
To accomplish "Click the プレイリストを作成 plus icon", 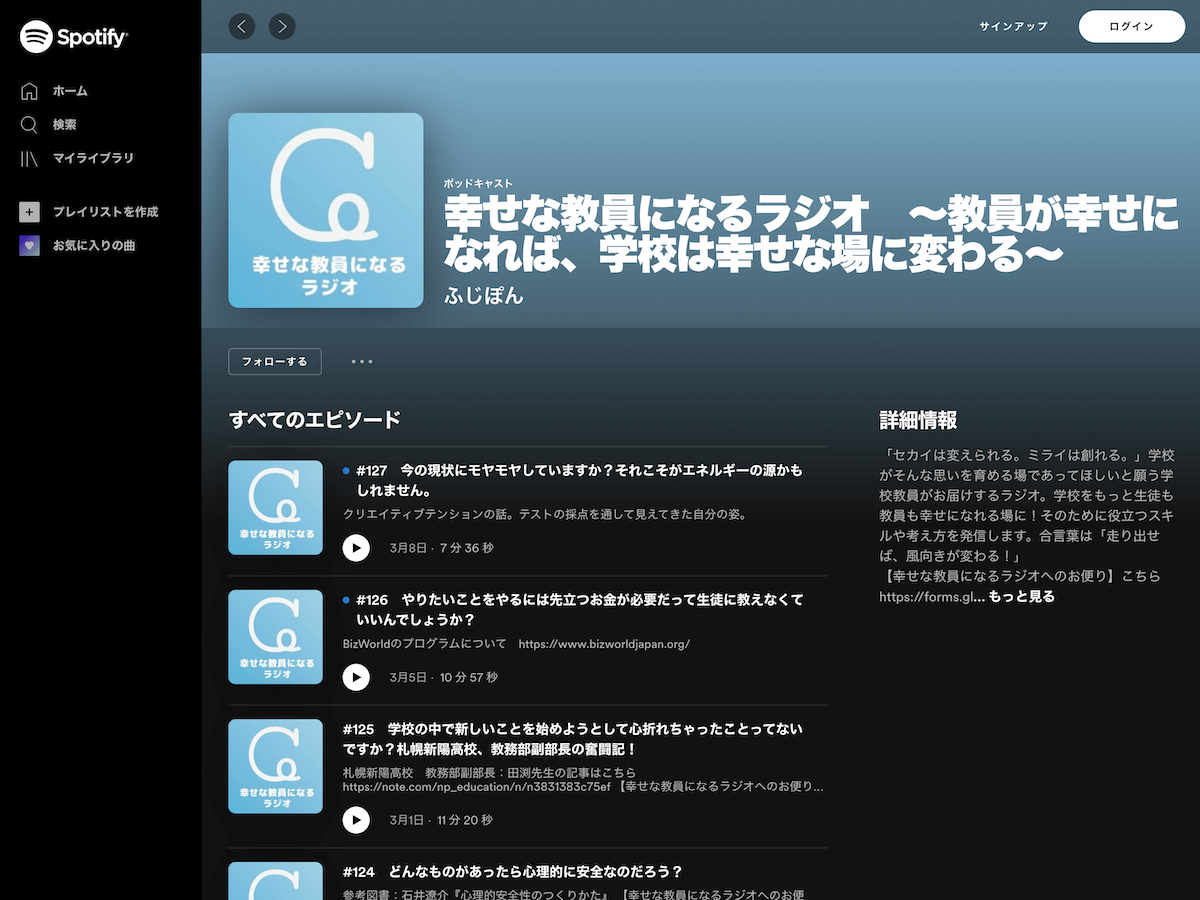I will 29,212.
